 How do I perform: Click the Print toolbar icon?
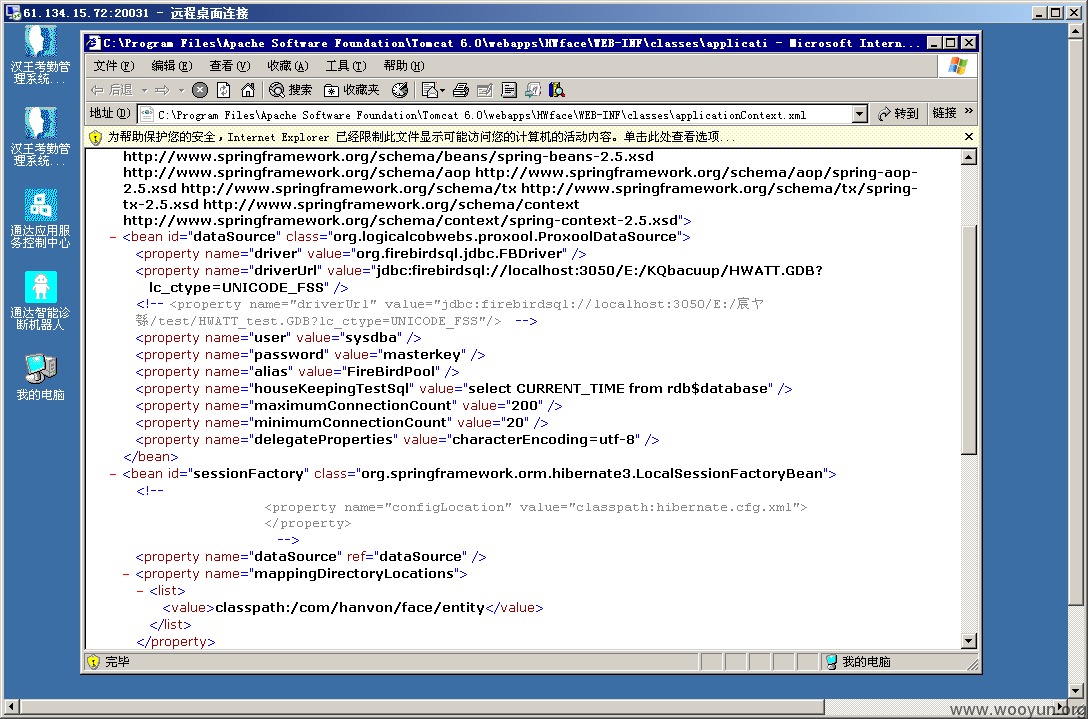click(x=461, y=90)
